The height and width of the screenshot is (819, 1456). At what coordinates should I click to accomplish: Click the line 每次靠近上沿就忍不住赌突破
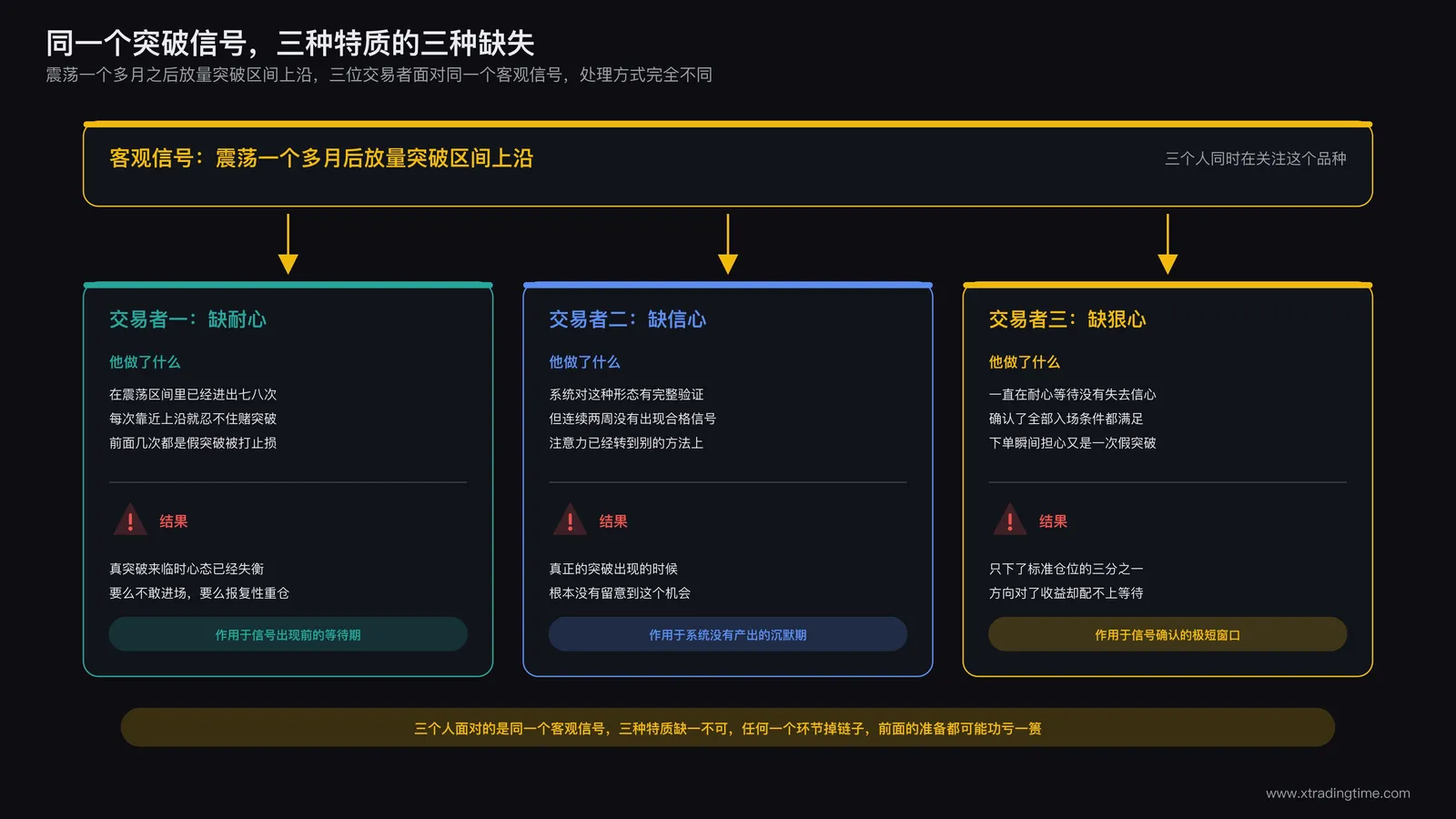click(x=193, y=419)
